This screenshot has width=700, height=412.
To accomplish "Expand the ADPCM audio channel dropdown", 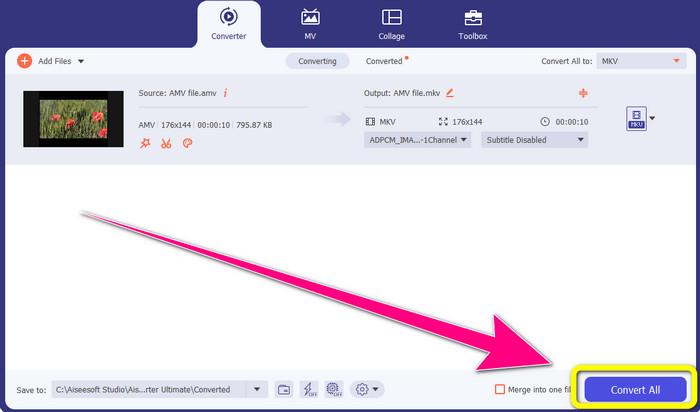I will click(418, 140).
